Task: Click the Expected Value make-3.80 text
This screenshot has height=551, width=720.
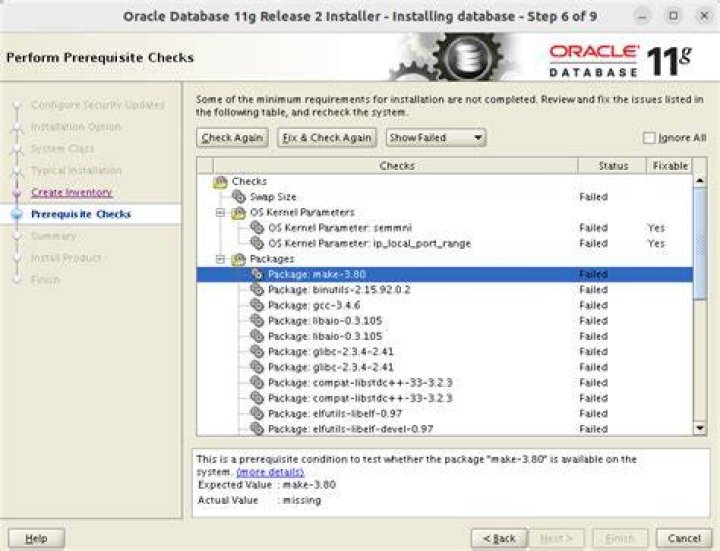Action: point(309,485)
